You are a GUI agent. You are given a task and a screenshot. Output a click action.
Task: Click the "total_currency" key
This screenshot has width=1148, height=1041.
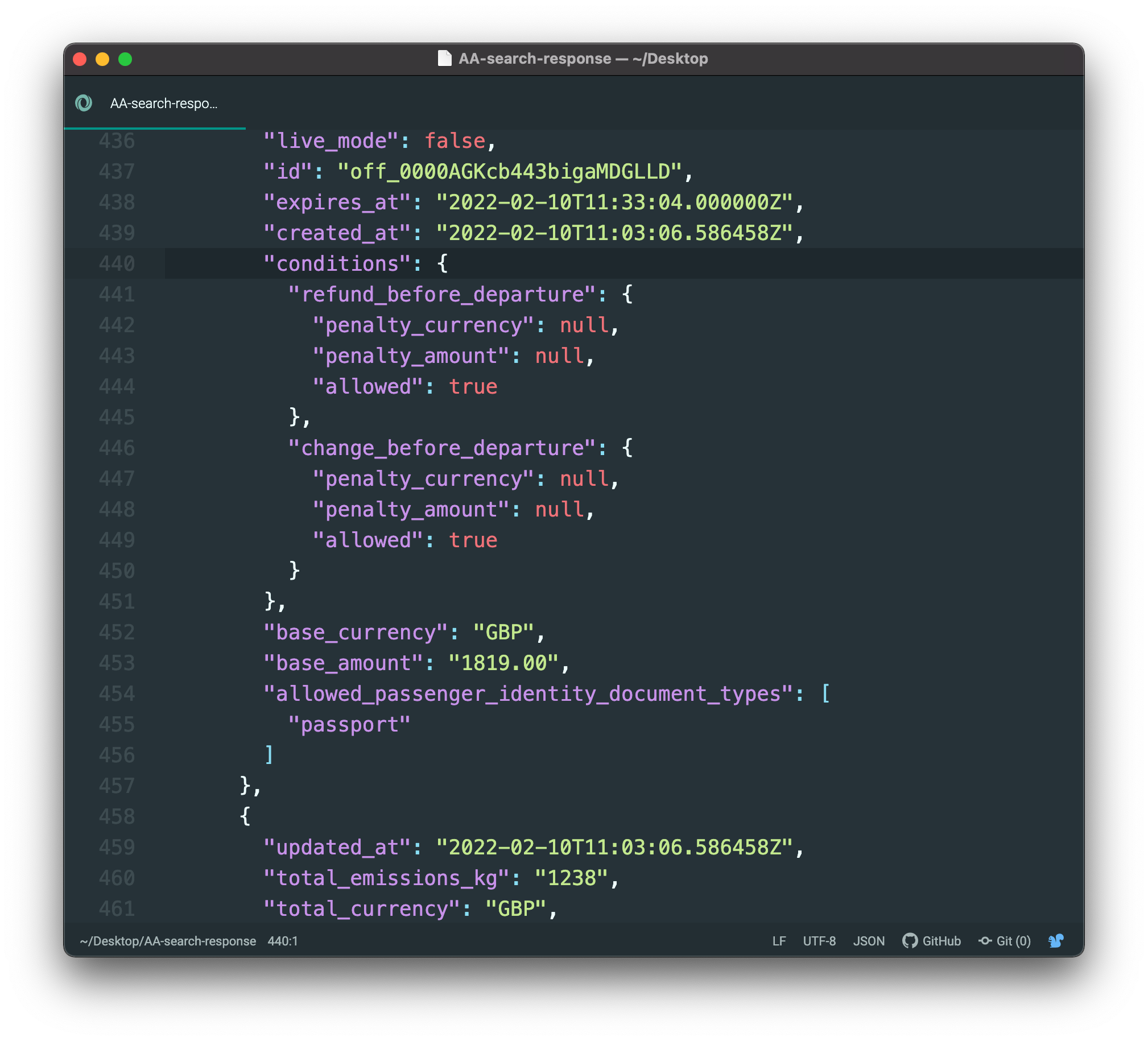(362, 910)
